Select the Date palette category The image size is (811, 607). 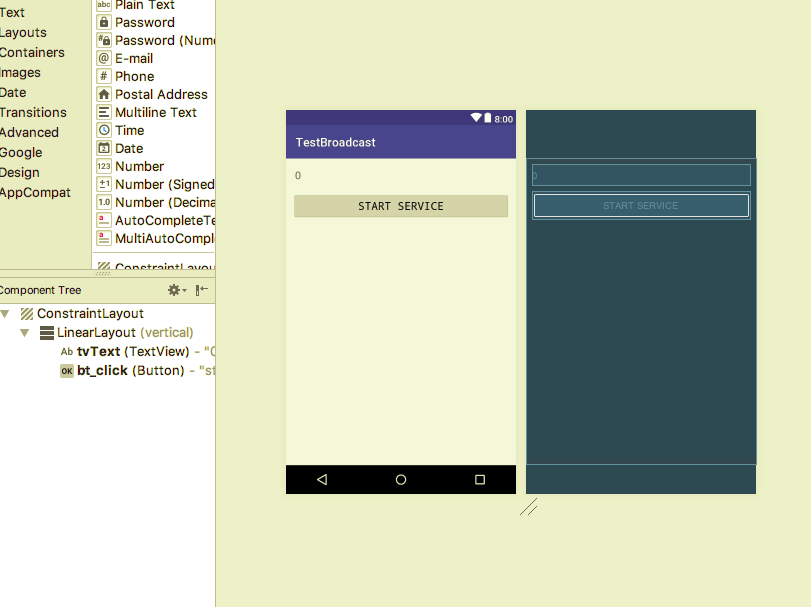pyautogui.click(x=13, y=93)
